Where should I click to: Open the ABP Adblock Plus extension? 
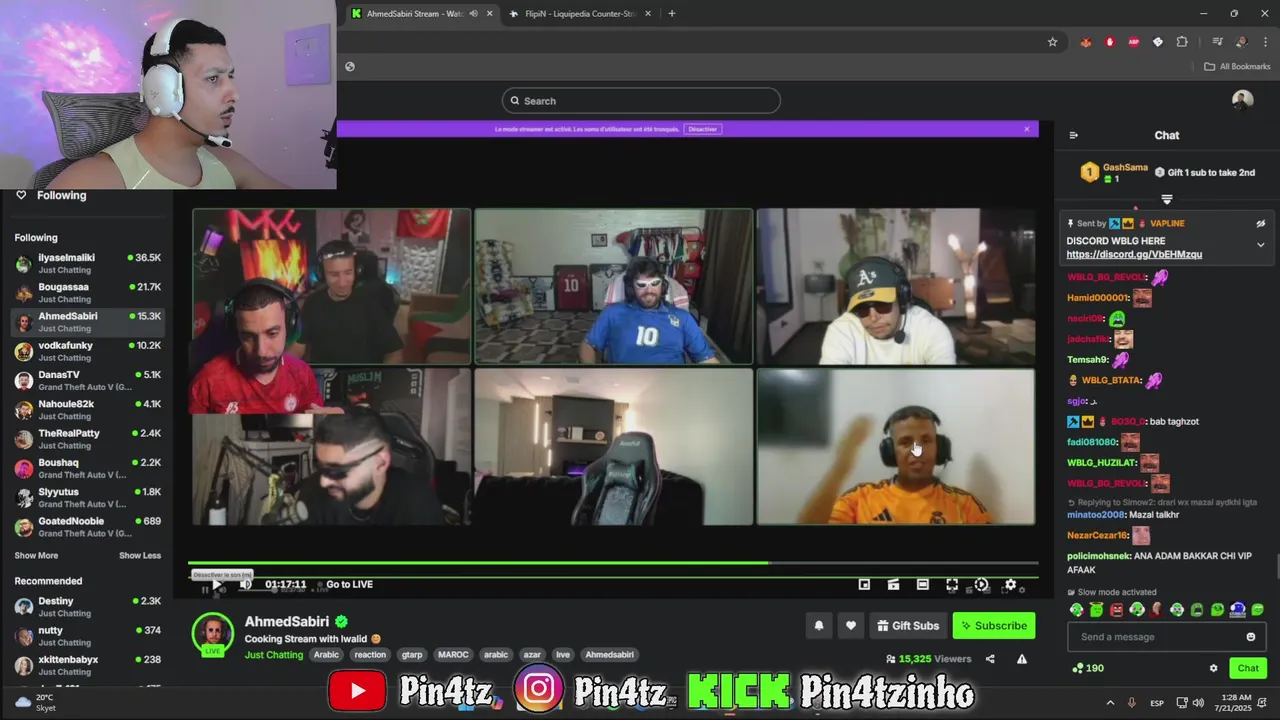pyautogui.click(x=1134, y=42)
